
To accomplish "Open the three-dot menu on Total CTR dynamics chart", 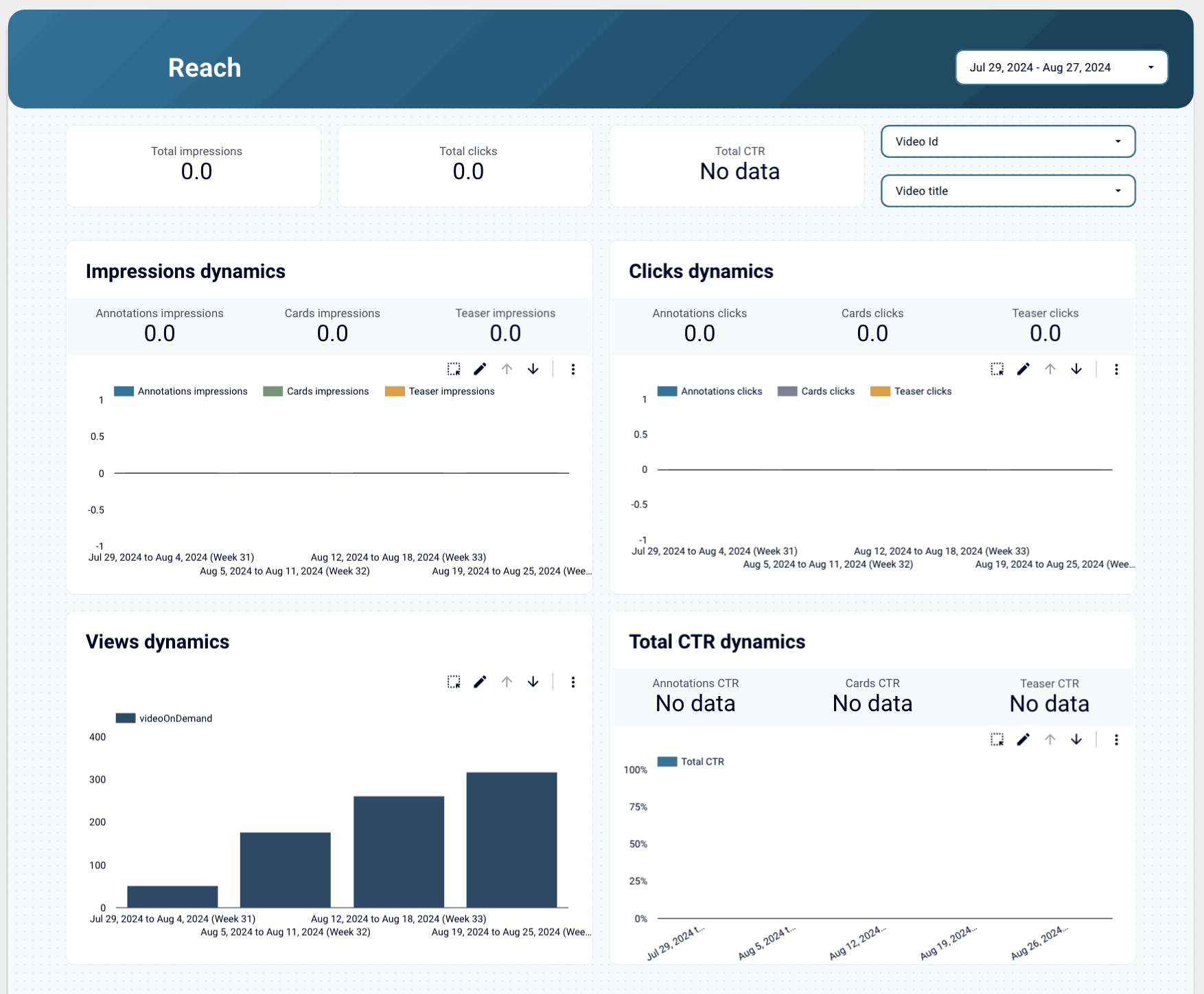I will [x=1117, y=740].
